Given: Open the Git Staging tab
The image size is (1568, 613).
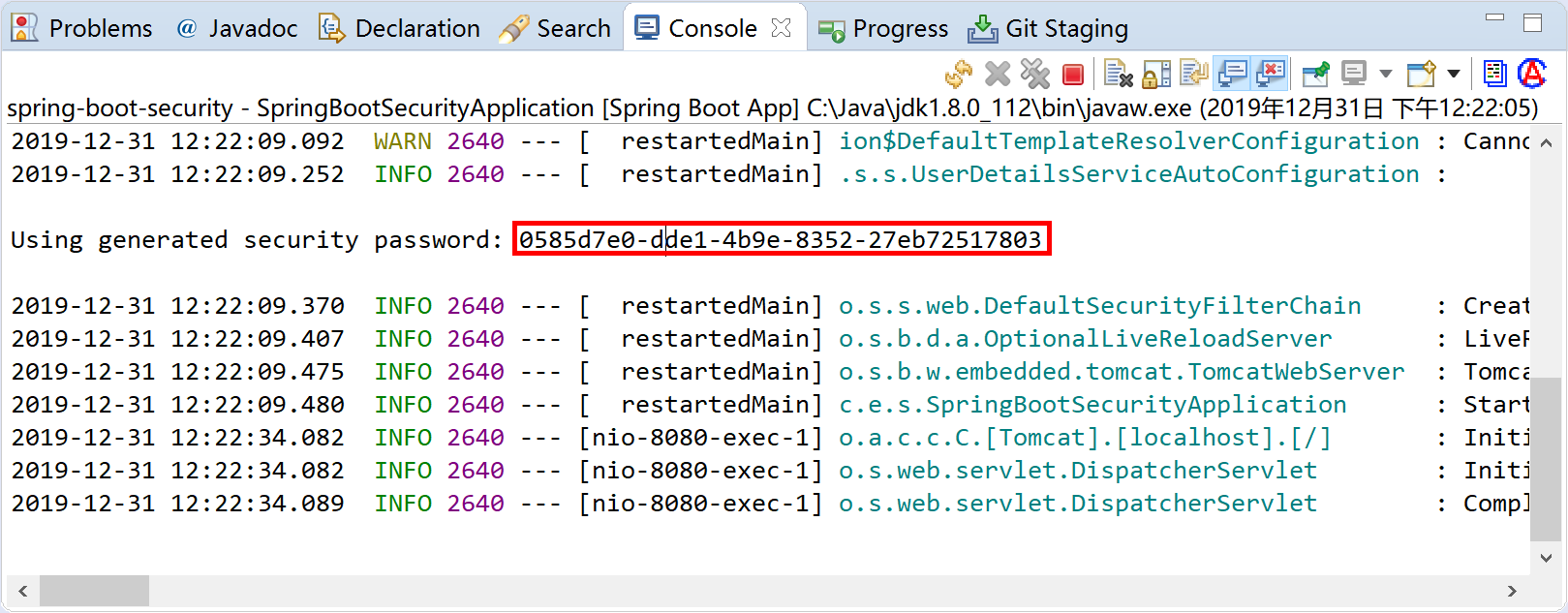Looking at the screenshot, I should [x=1049, y=28].
